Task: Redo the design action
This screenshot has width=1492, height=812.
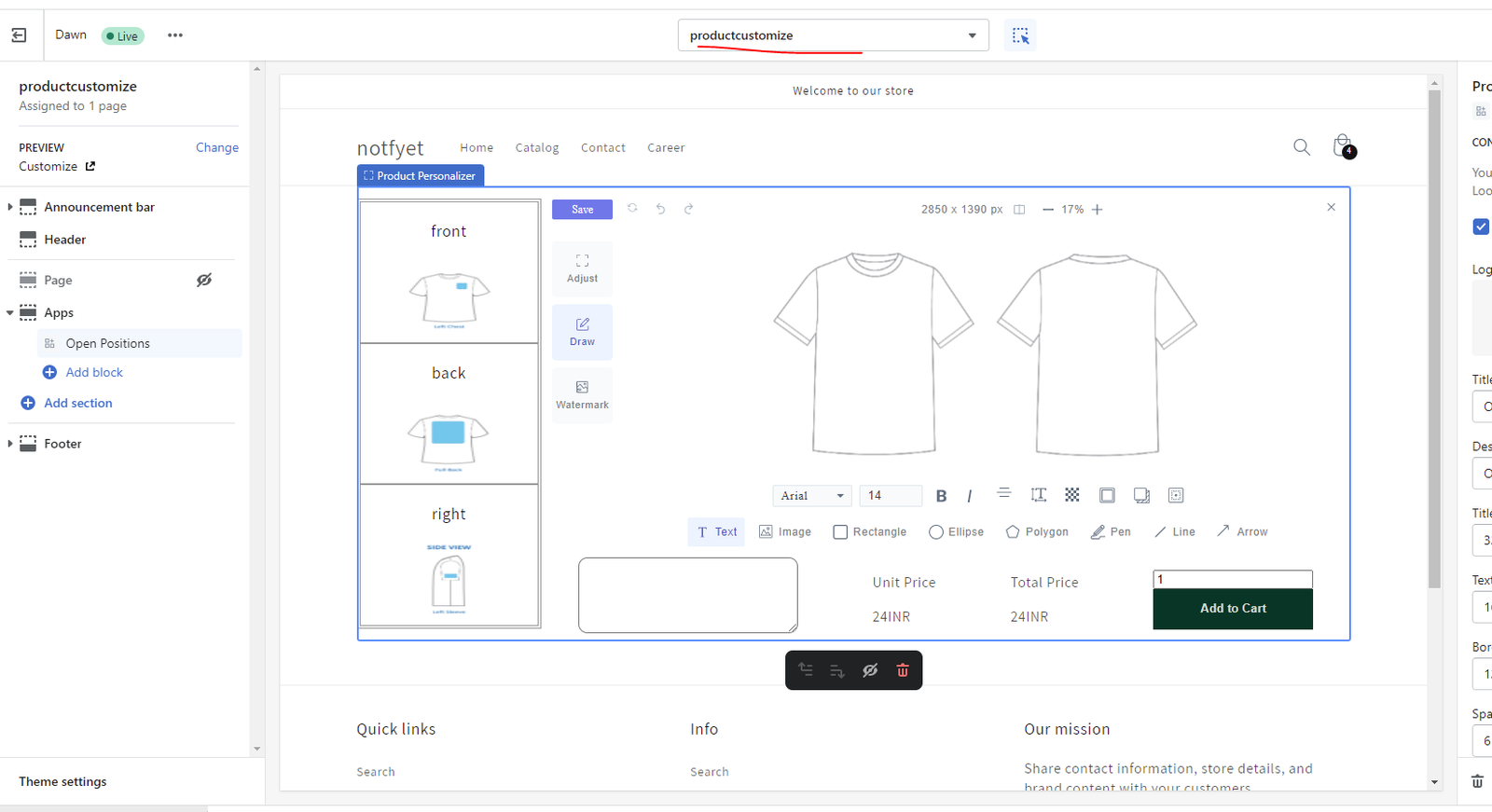Action: pyautogui.click(x=688, y=209)
